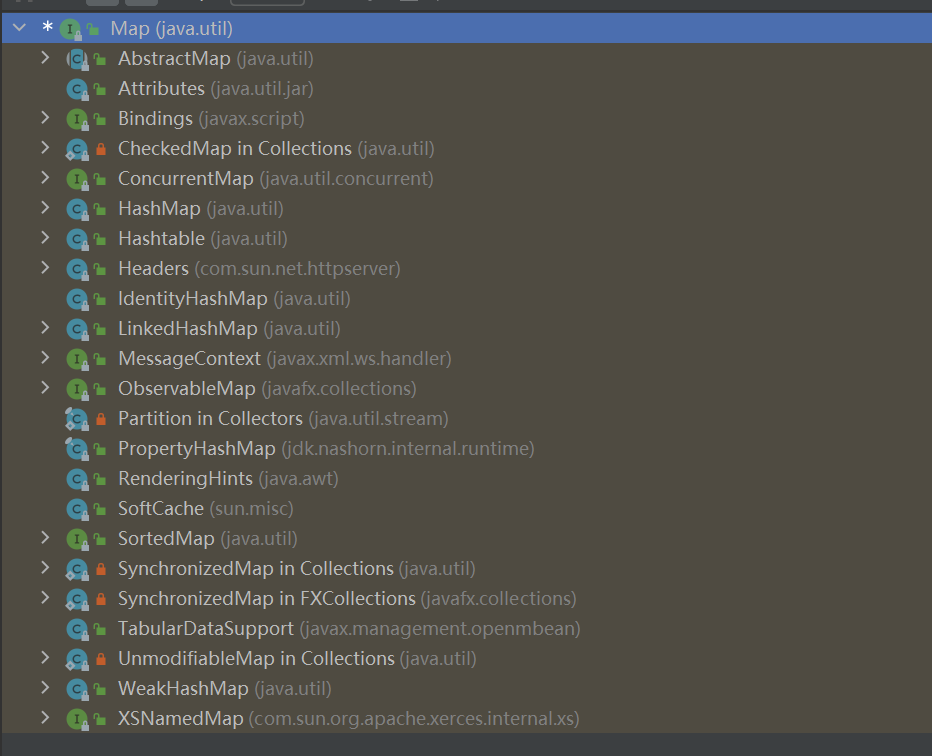Expand the AbstractMap tree node

[44, 58]
